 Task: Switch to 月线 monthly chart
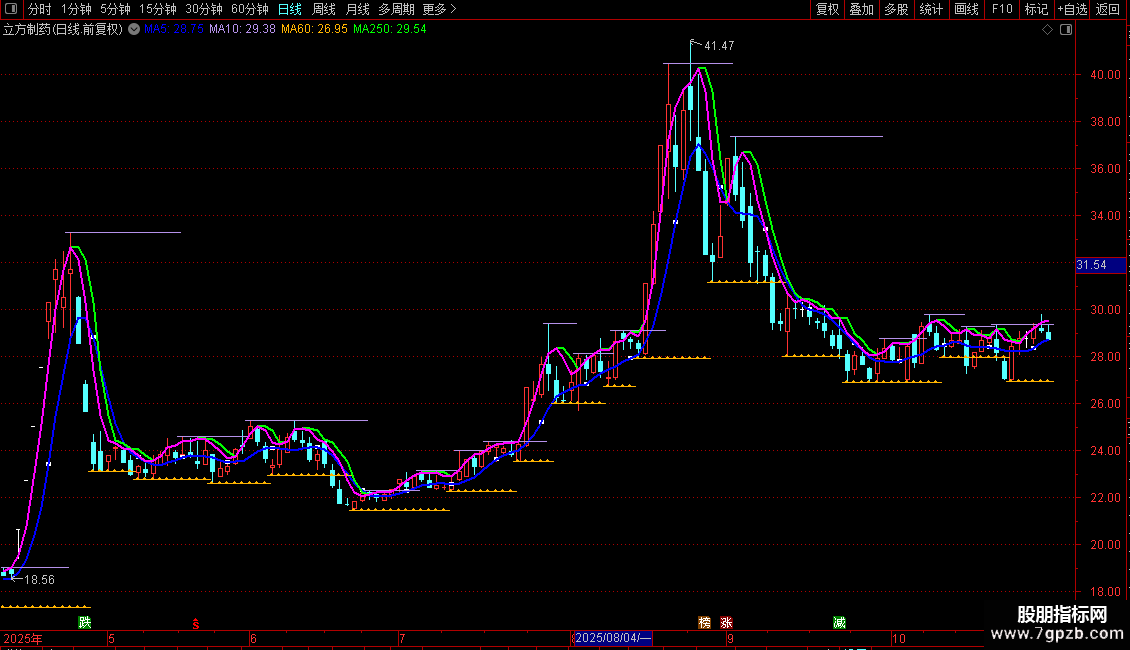[357, 9]
